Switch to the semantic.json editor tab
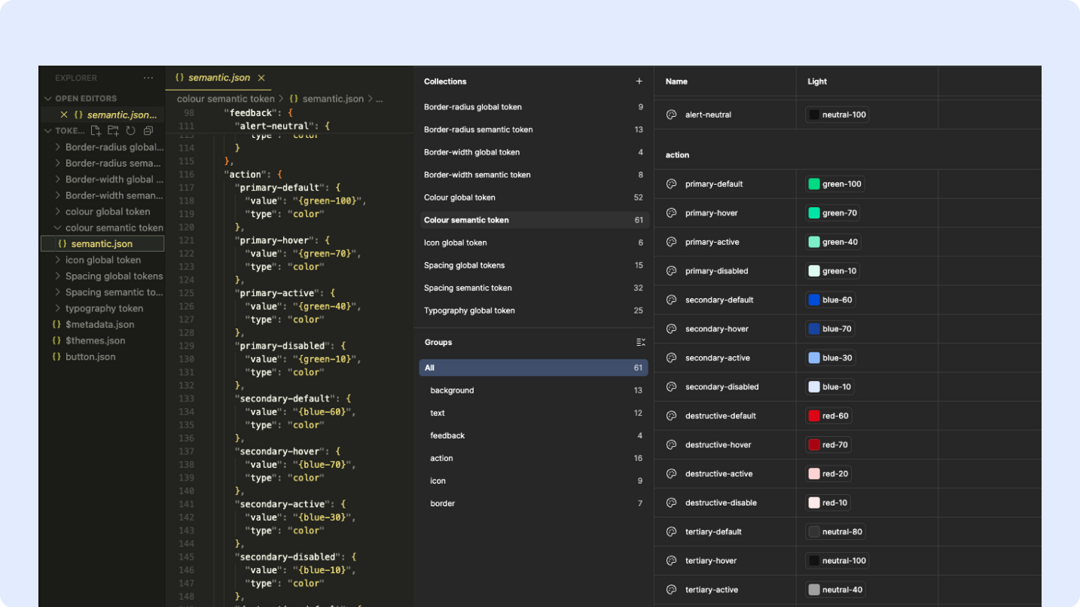 218,78
